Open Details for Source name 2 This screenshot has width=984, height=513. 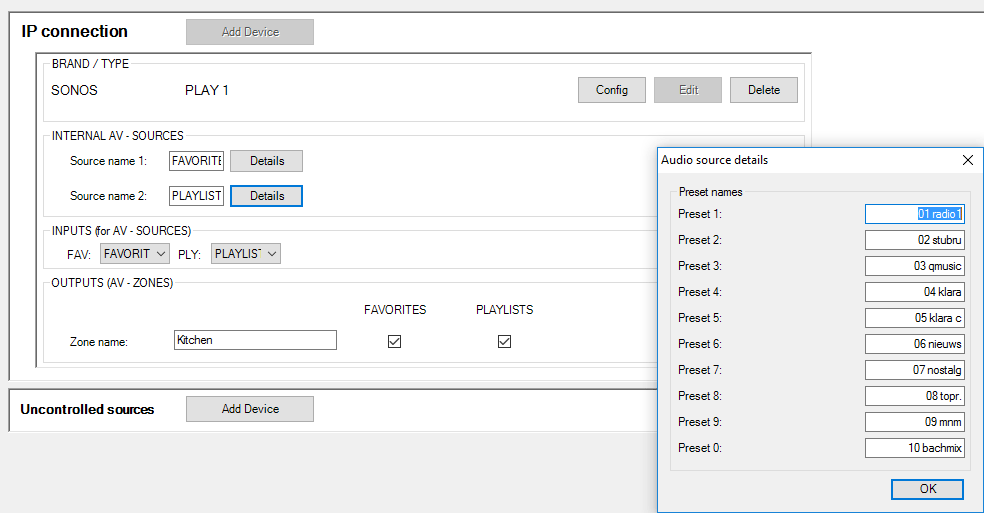tap(266, 196)
